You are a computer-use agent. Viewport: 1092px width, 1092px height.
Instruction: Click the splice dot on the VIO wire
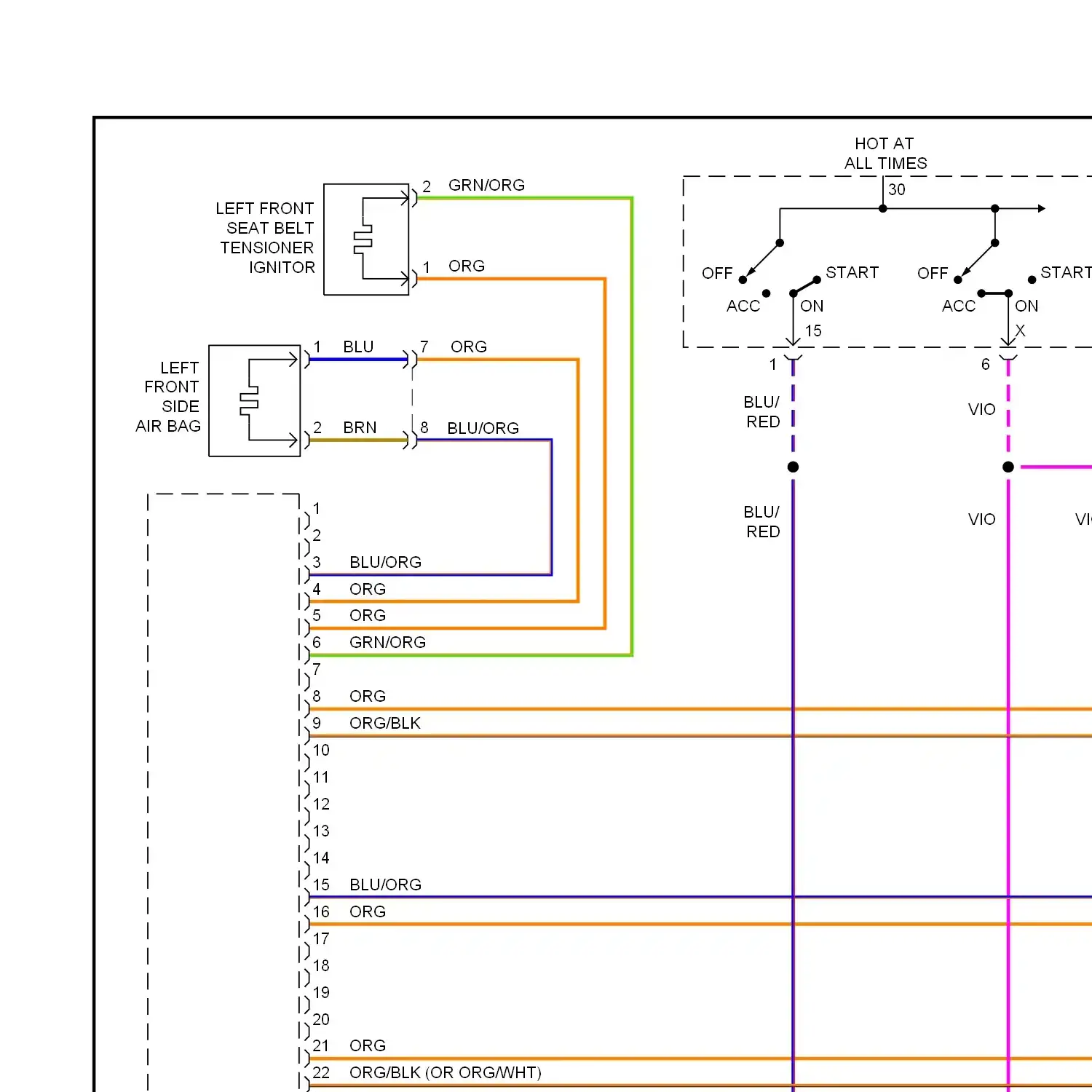(1008, 467)
